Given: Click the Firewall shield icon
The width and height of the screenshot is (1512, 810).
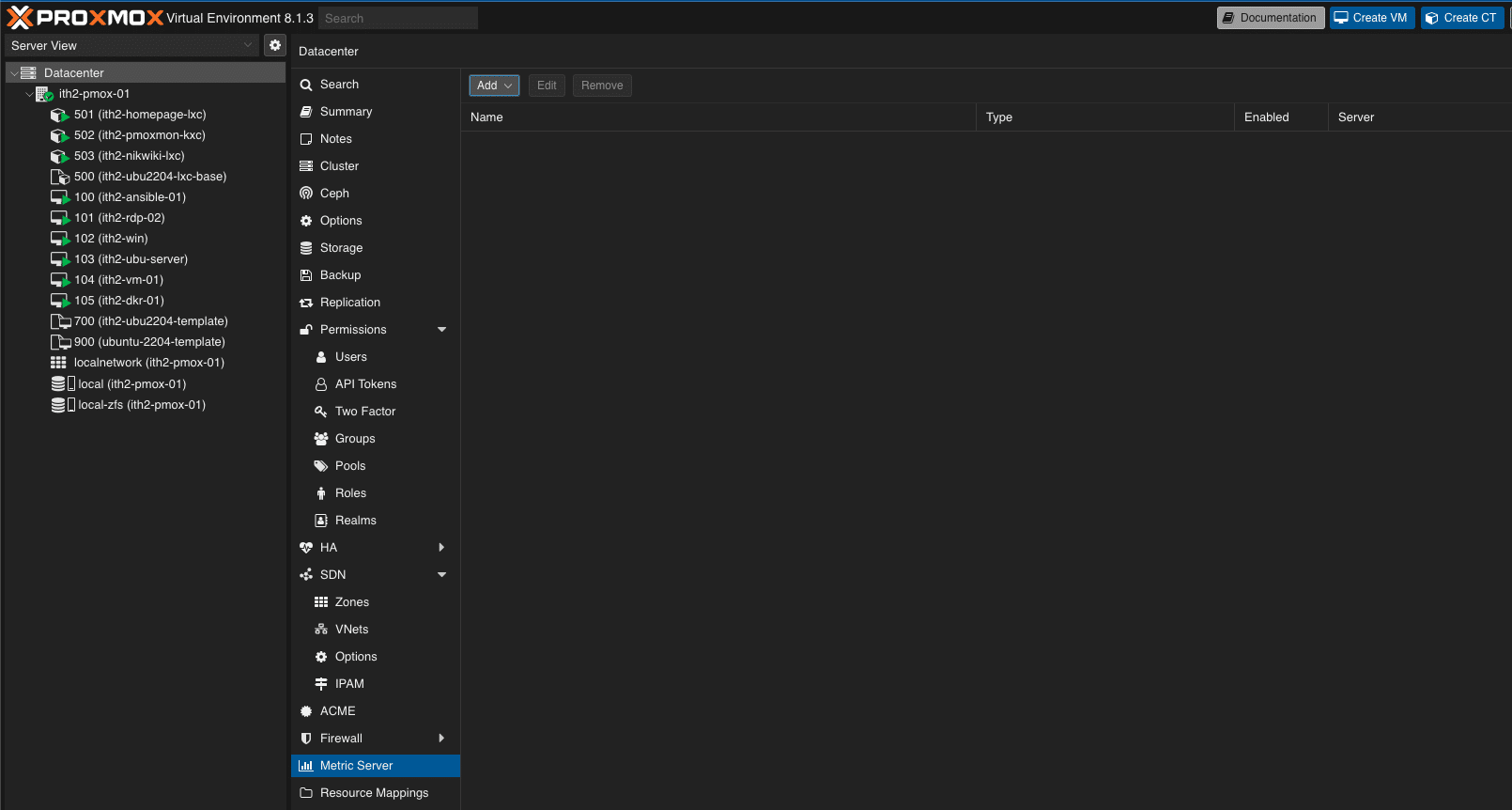Looking at the screenshot, I should 306,739.
